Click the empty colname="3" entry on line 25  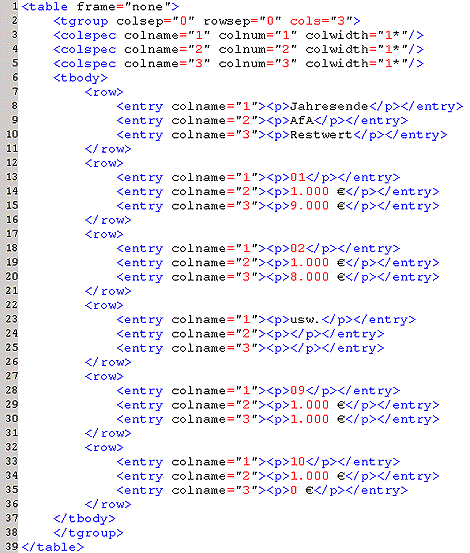click(x=250, y=348)
